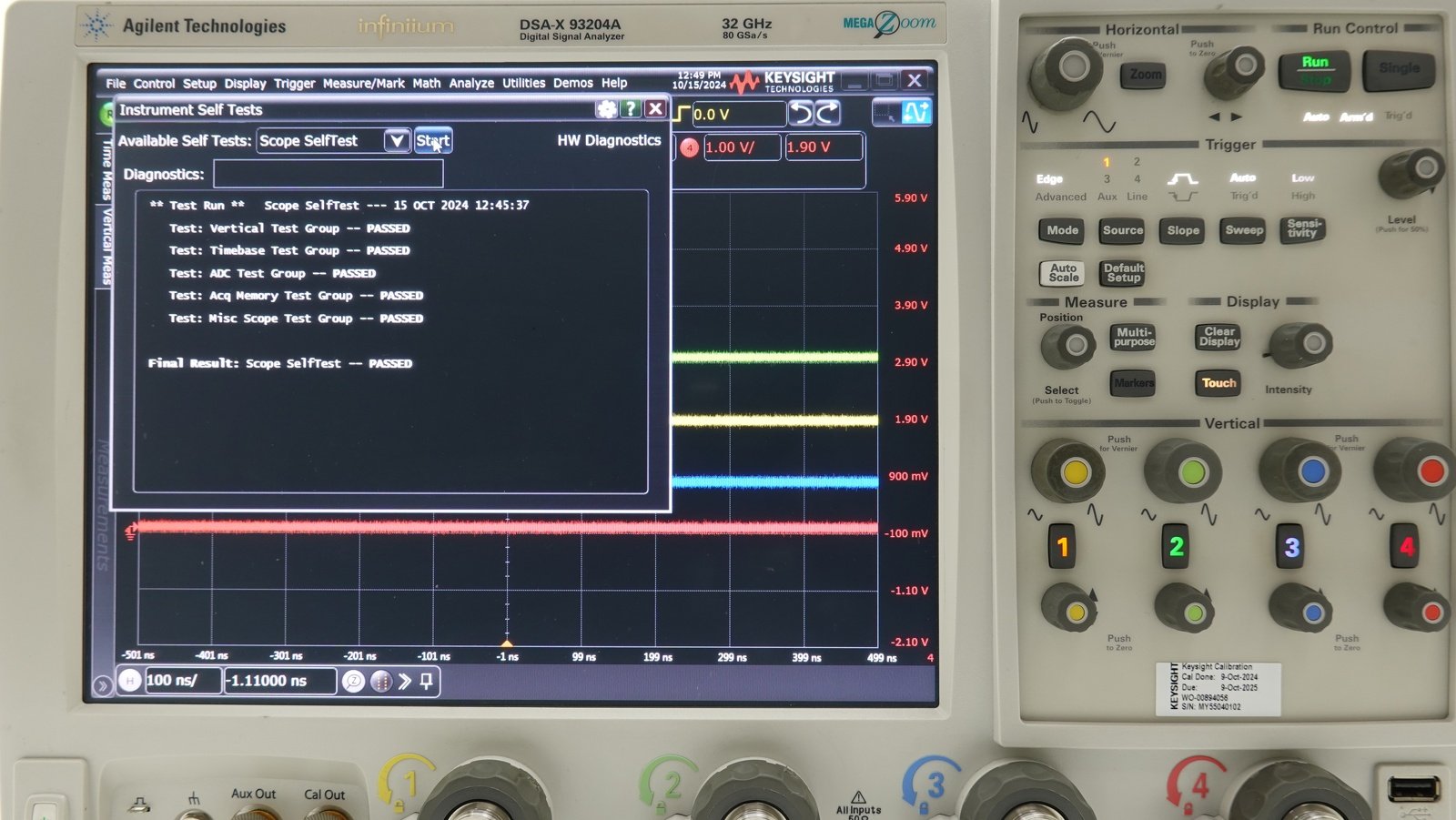Click the Timebase Test Group PASSED line

pos(289,250)
